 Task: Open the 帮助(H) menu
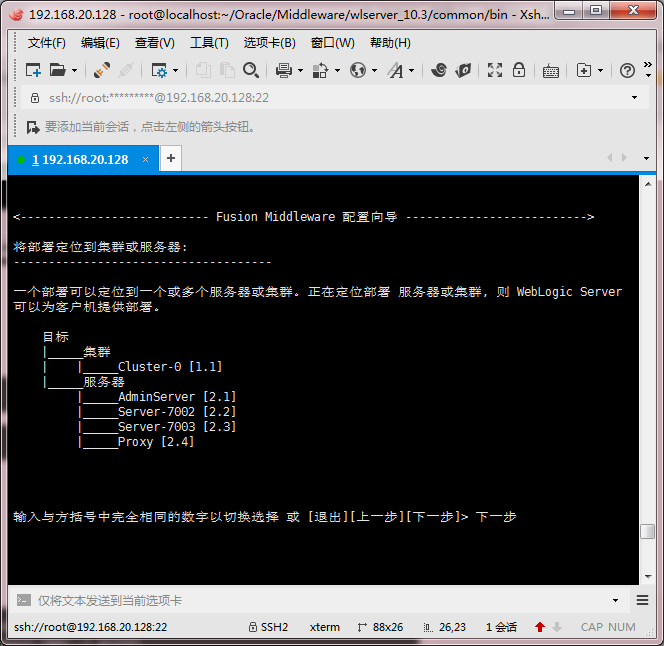click(x=390, y=43)
